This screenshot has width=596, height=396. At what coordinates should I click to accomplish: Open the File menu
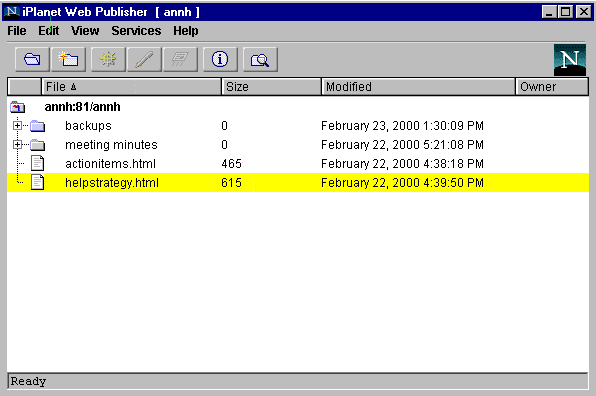[17, 31]
